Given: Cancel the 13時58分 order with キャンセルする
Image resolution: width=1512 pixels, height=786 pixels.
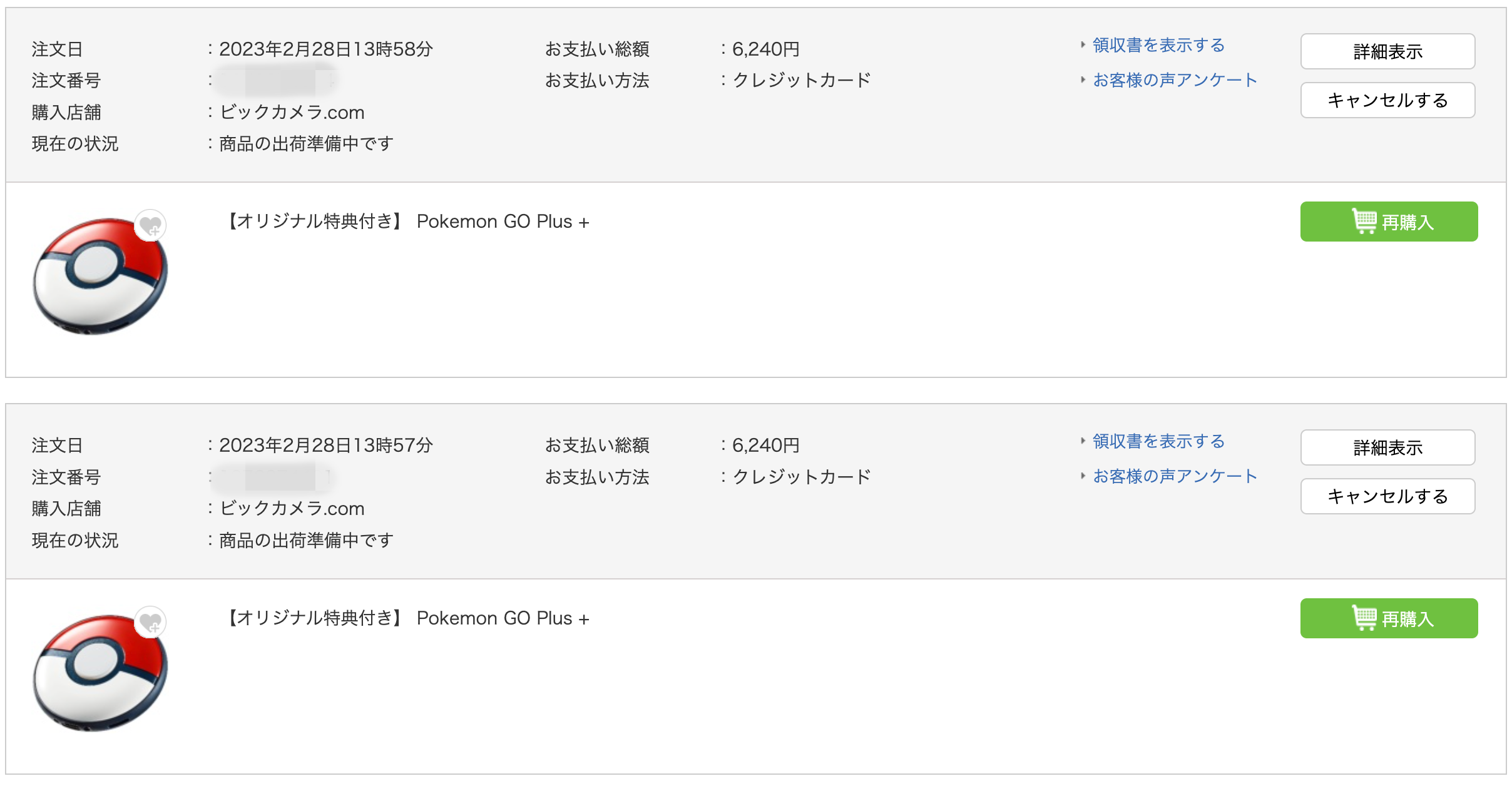Looking at the screenshot, I should pos(1387,100).
